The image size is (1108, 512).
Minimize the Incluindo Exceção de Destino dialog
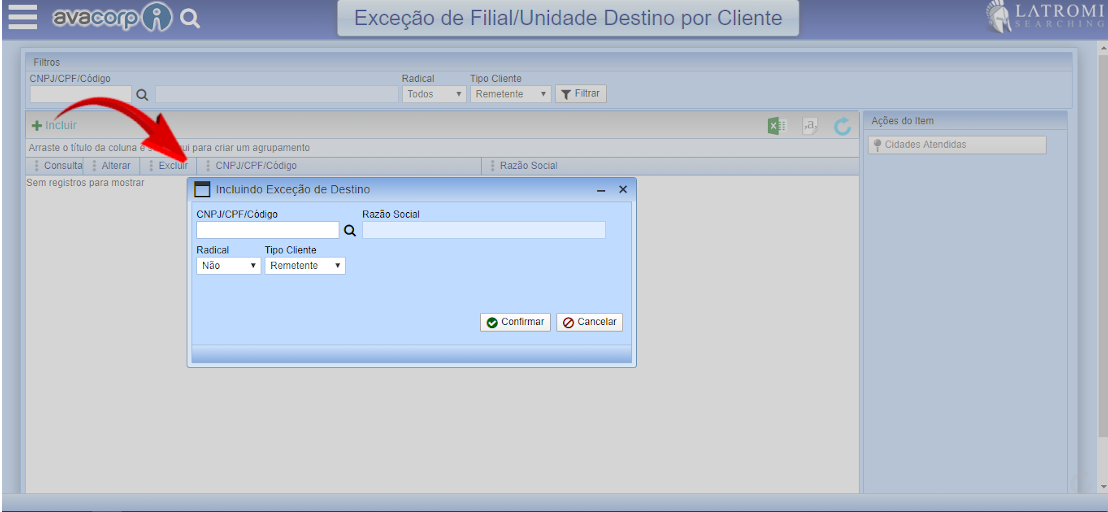pos(601,190)
